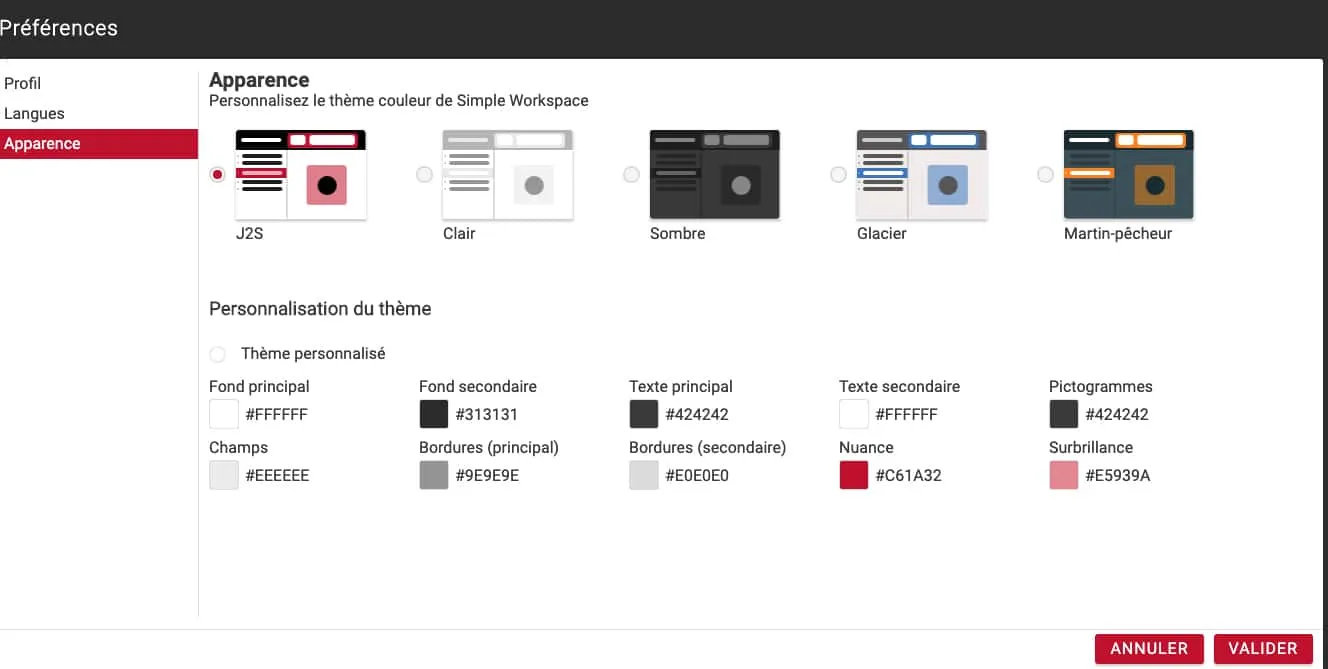Click the Sombre theme preview thumbnail
The image size is (1328, 669).
click(x=714, y=175)
